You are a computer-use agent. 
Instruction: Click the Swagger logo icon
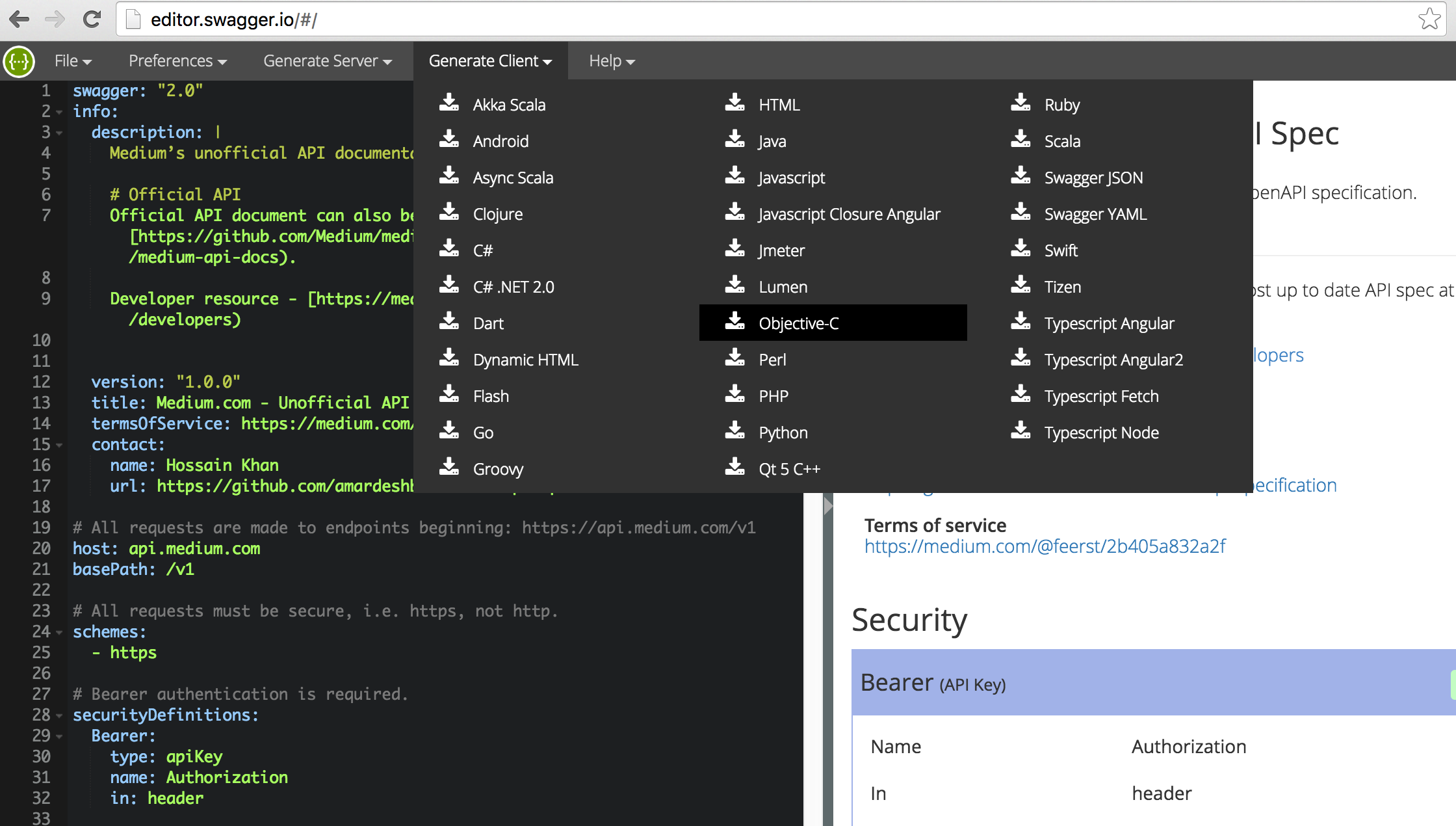(x=19, y=61)
